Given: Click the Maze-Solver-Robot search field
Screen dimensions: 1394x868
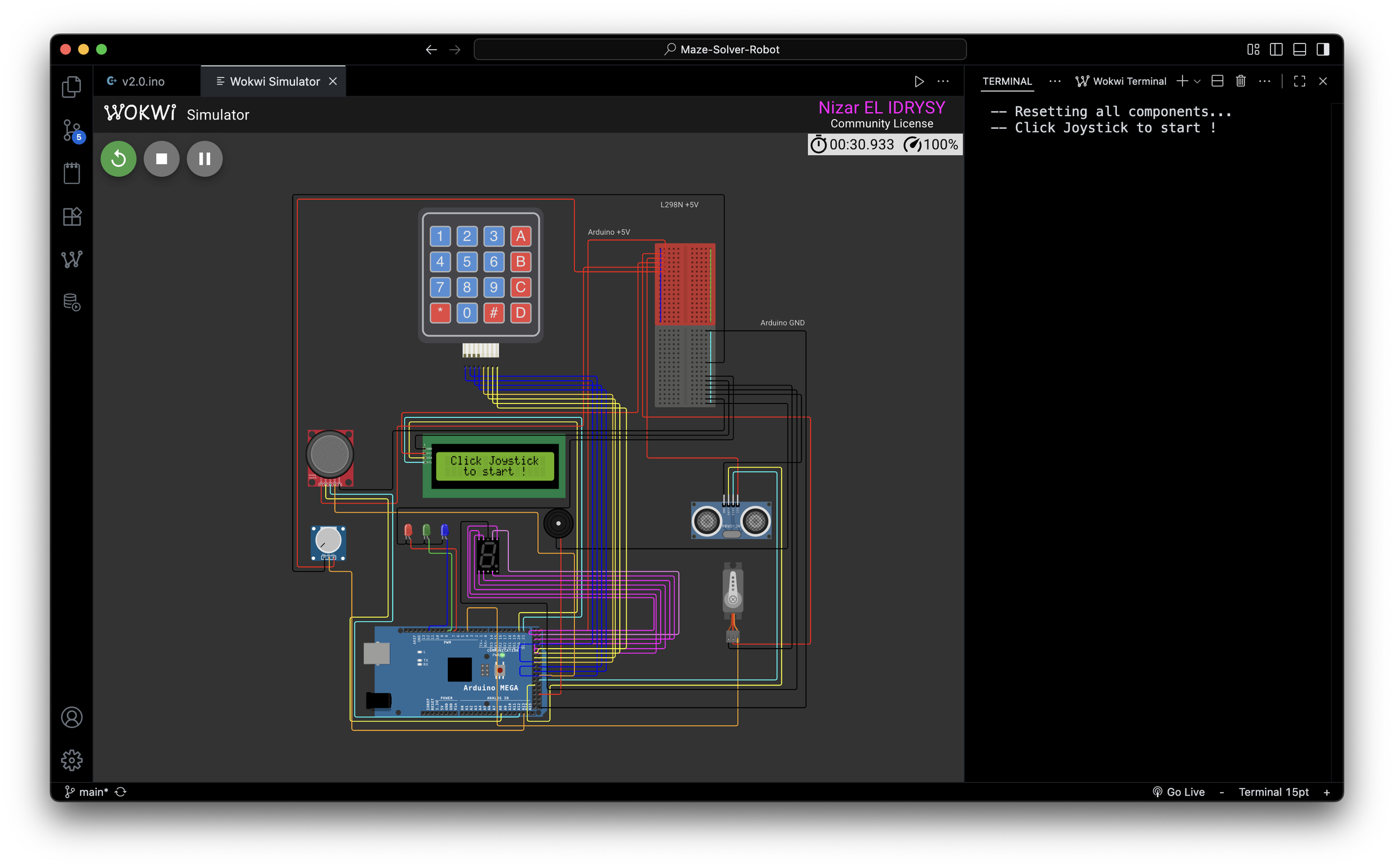Looking at the screenshot, I should point(720,49).
